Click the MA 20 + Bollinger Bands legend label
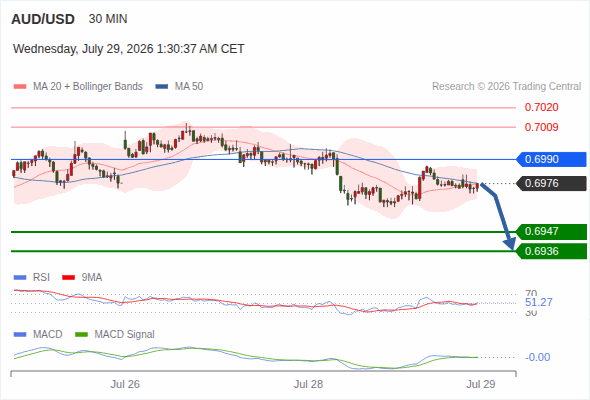The height and width of the screenshot is (400, 590). pos(88,87)
